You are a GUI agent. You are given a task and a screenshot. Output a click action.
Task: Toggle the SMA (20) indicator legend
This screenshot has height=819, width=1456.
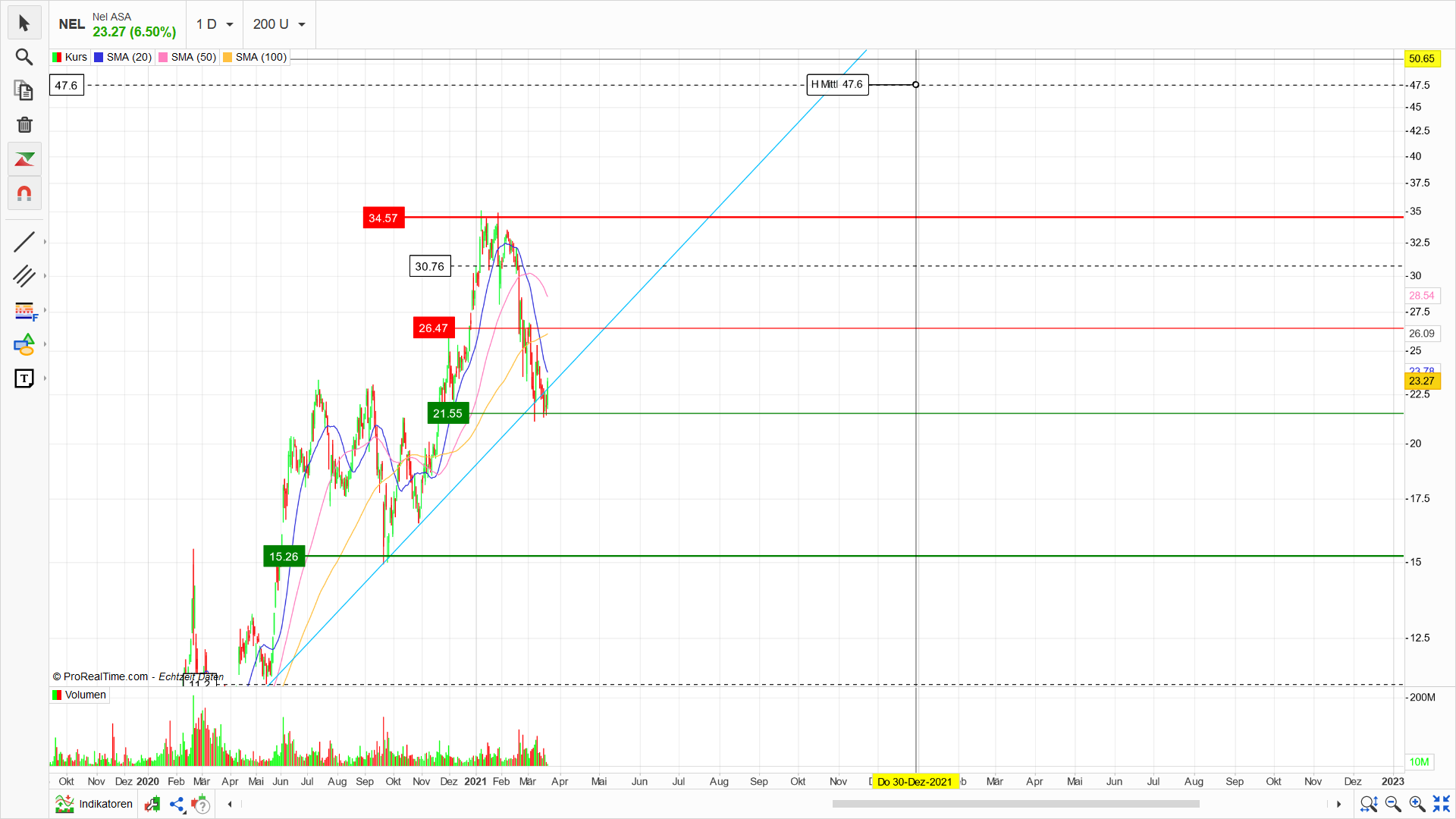tap(122, 57)
